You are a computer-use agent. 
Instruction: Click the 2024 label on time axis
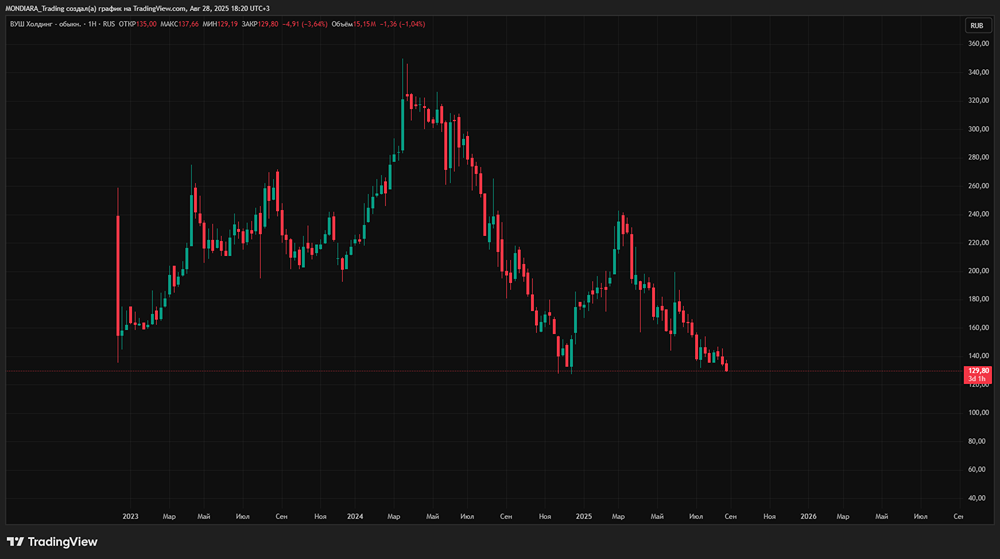(355, 517)
